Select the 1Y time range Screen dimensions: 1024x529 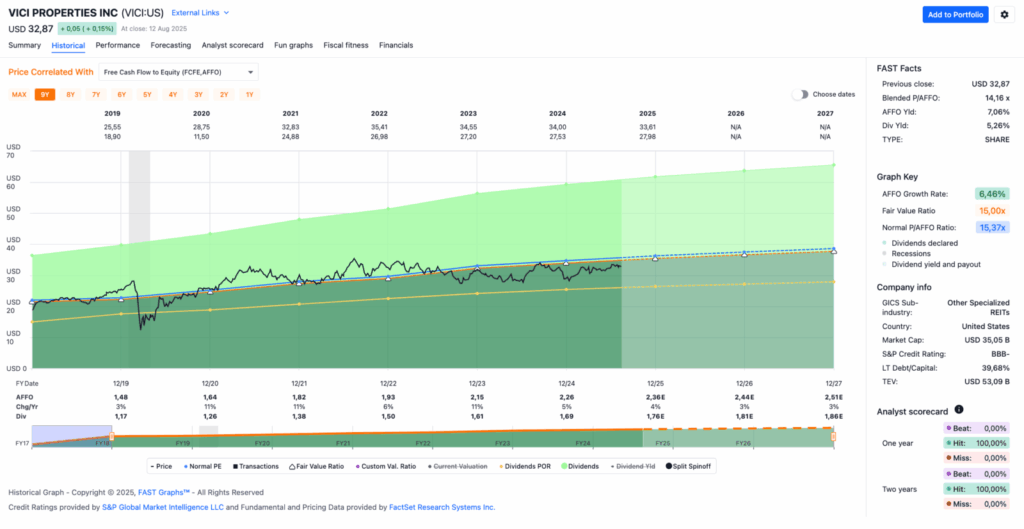click(x=249, y=95)
